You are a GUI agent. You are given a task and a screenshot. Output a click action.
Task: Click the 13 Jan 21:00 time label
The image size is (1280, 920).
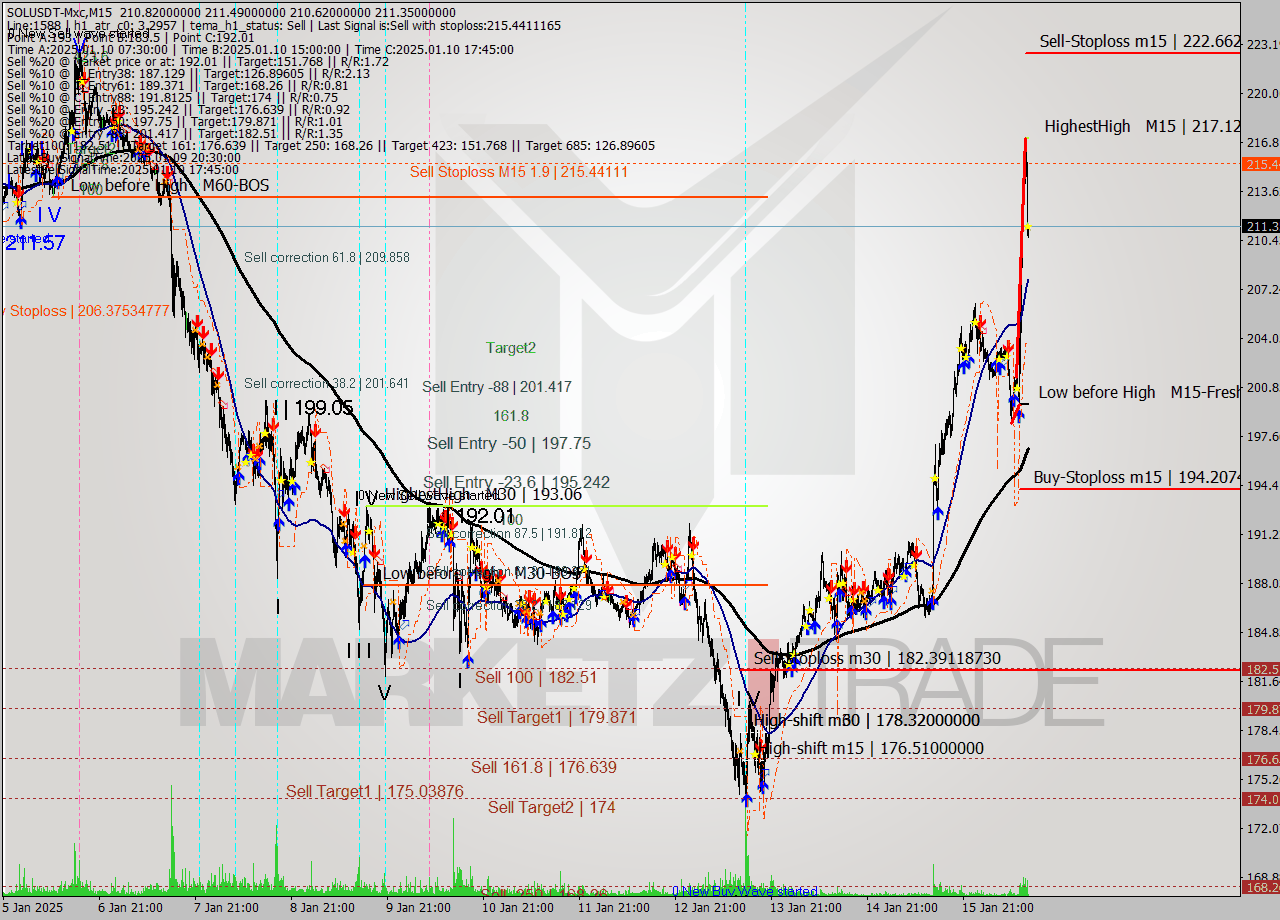click(x=804, y=908)
